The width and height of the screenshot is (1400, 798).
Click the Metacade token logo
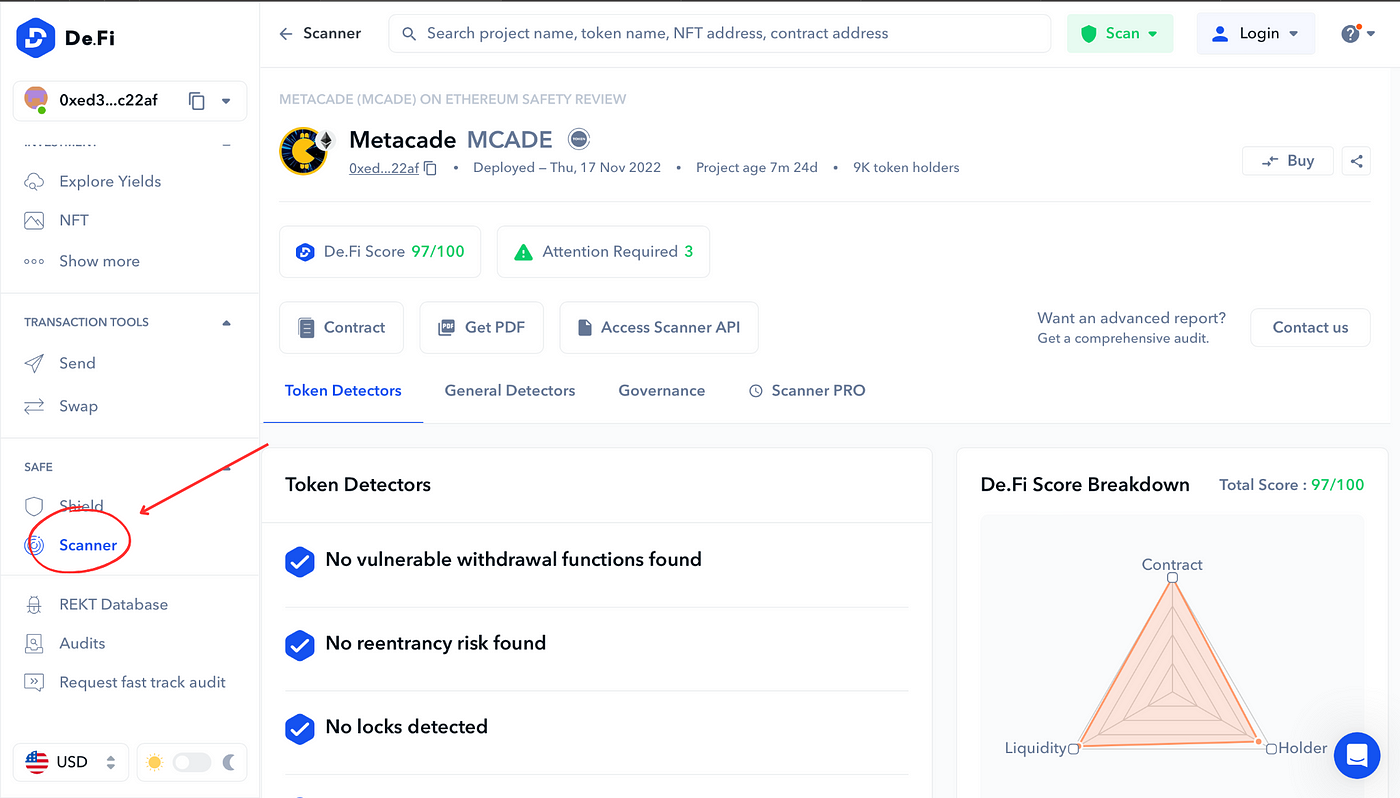coord(305,151)
